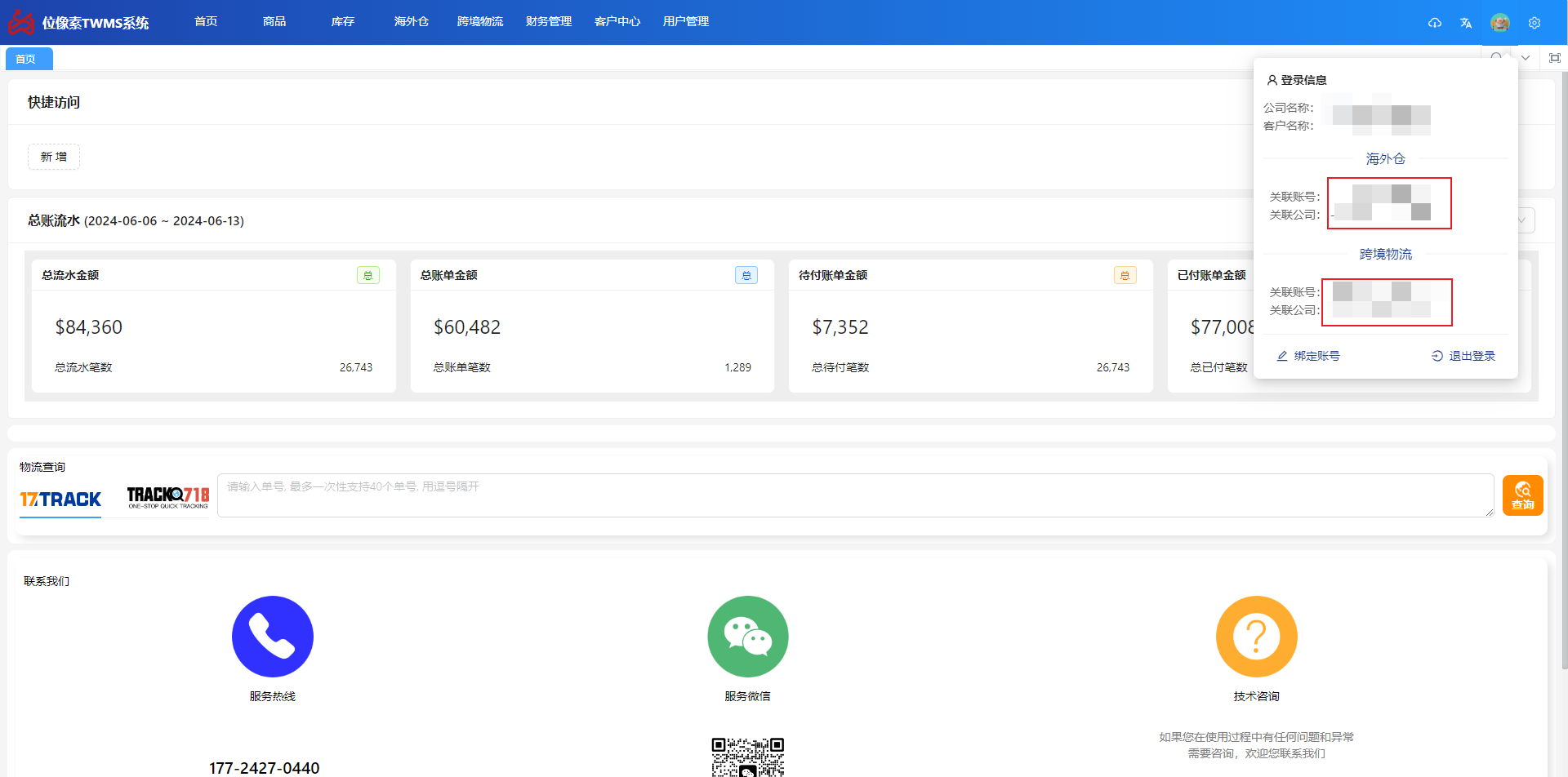
Task: Click 1,289 total bill count value
Action: (x=737, y=367)
